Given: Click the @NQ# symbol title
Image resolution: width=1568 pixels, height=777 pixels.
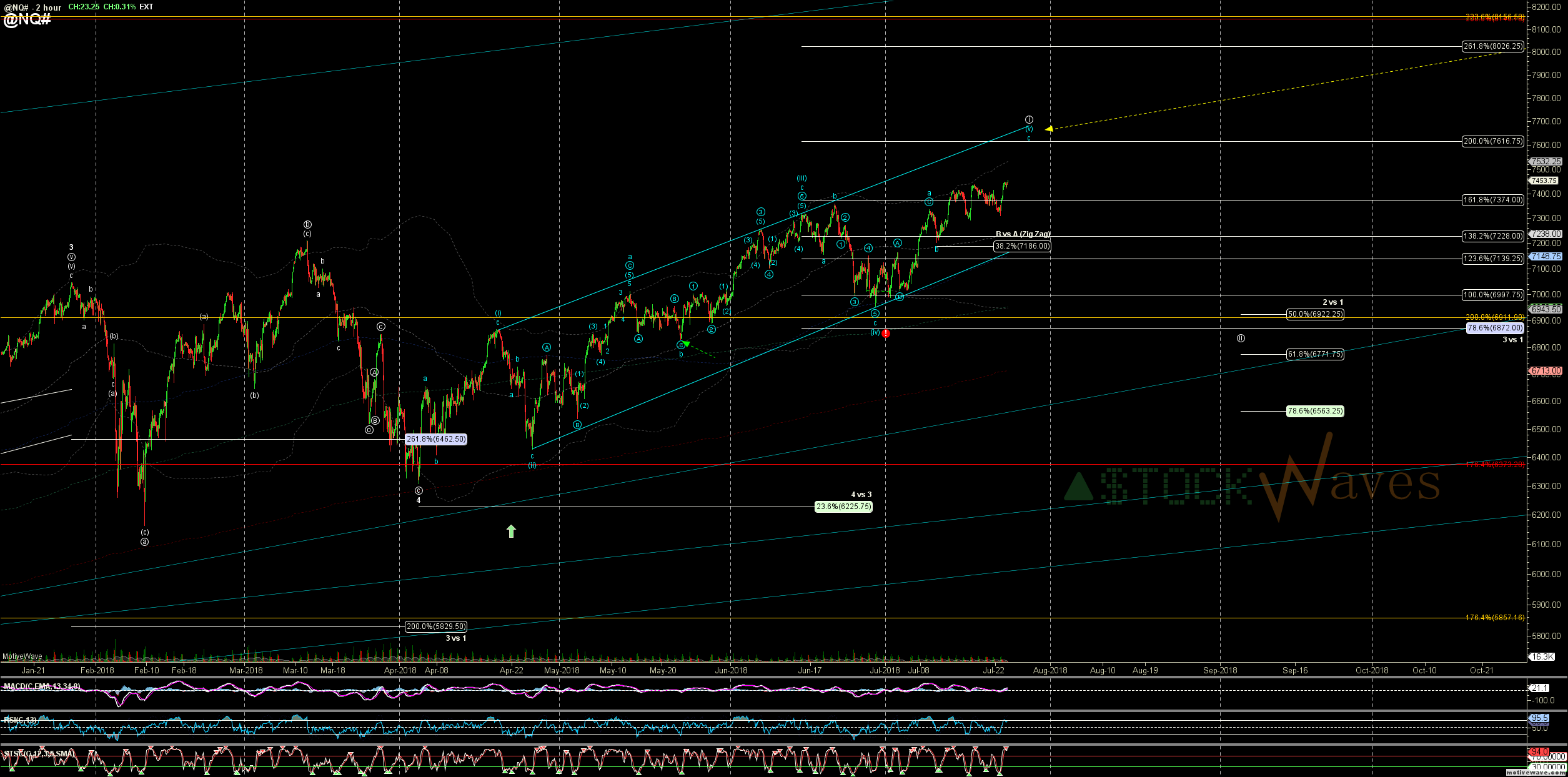Looking at the screenshot, I should point(27,19).
